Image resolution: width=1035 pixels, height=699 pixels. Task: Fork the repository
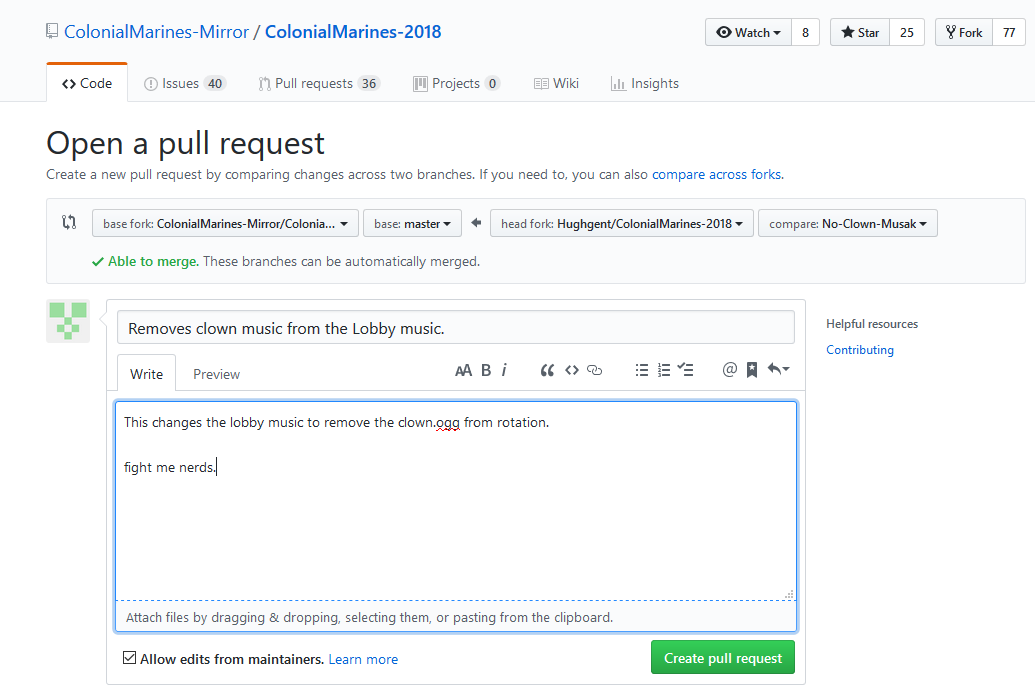point(964,32)
